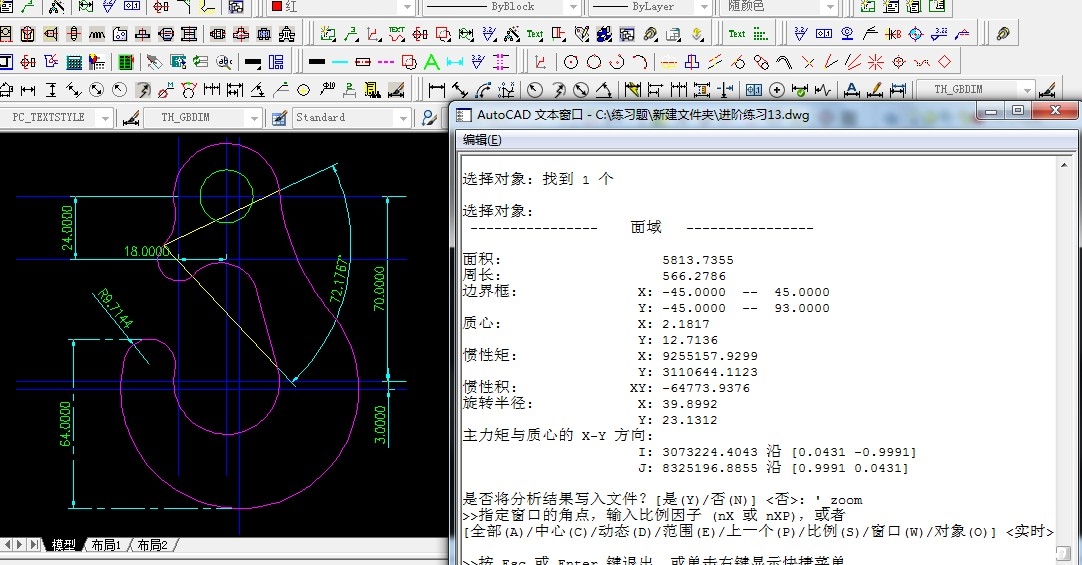Open the 编辑(E) menu in text window
This screenshot has height=565, width=1082.
pyautogui.click(x=482, y=140)
